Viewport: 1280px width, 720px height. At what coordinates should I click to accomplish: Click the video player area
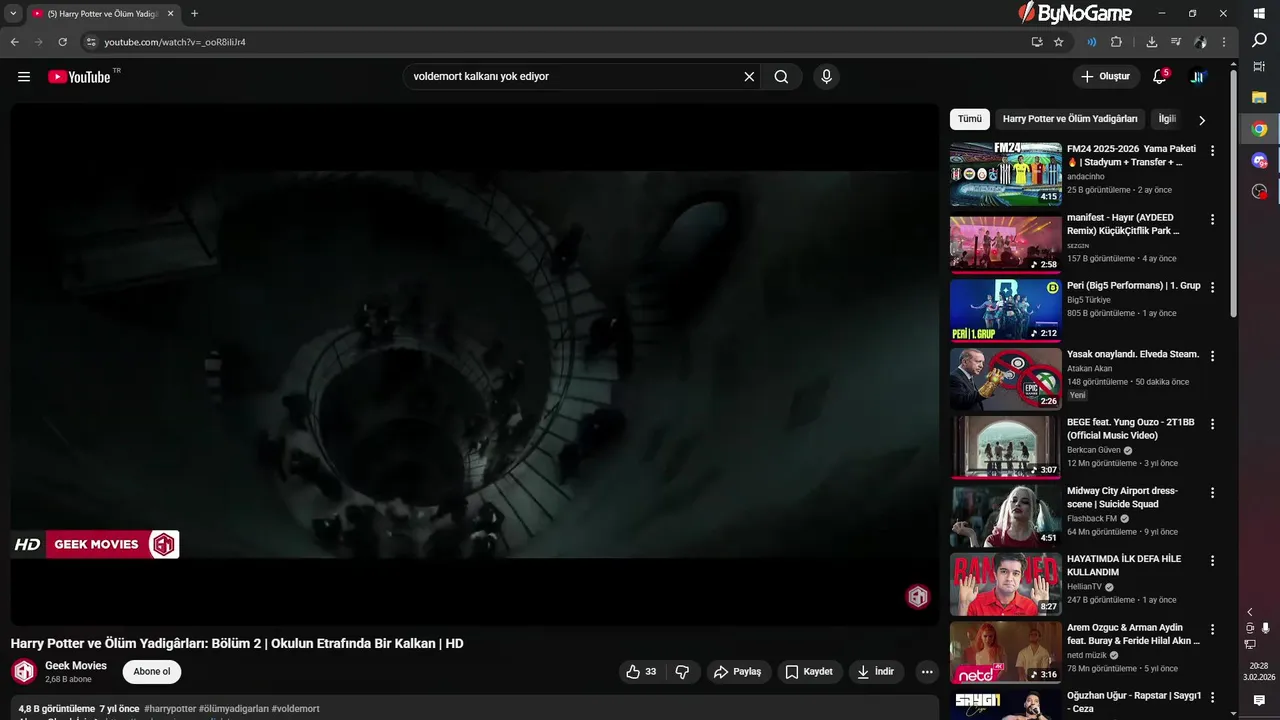point(475,364)
